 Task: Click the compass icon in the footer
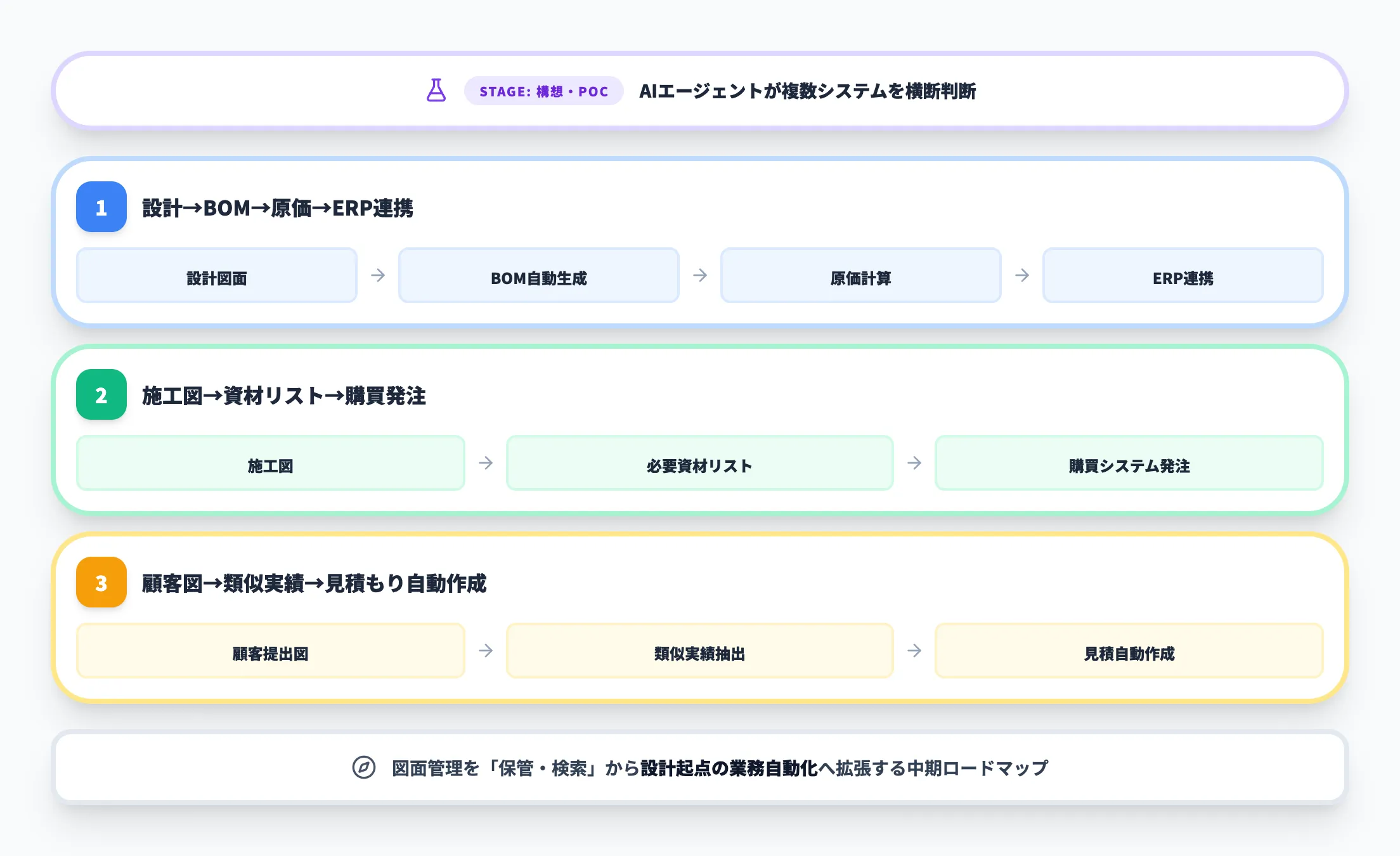pyautogui.click(x=363, y=767)
